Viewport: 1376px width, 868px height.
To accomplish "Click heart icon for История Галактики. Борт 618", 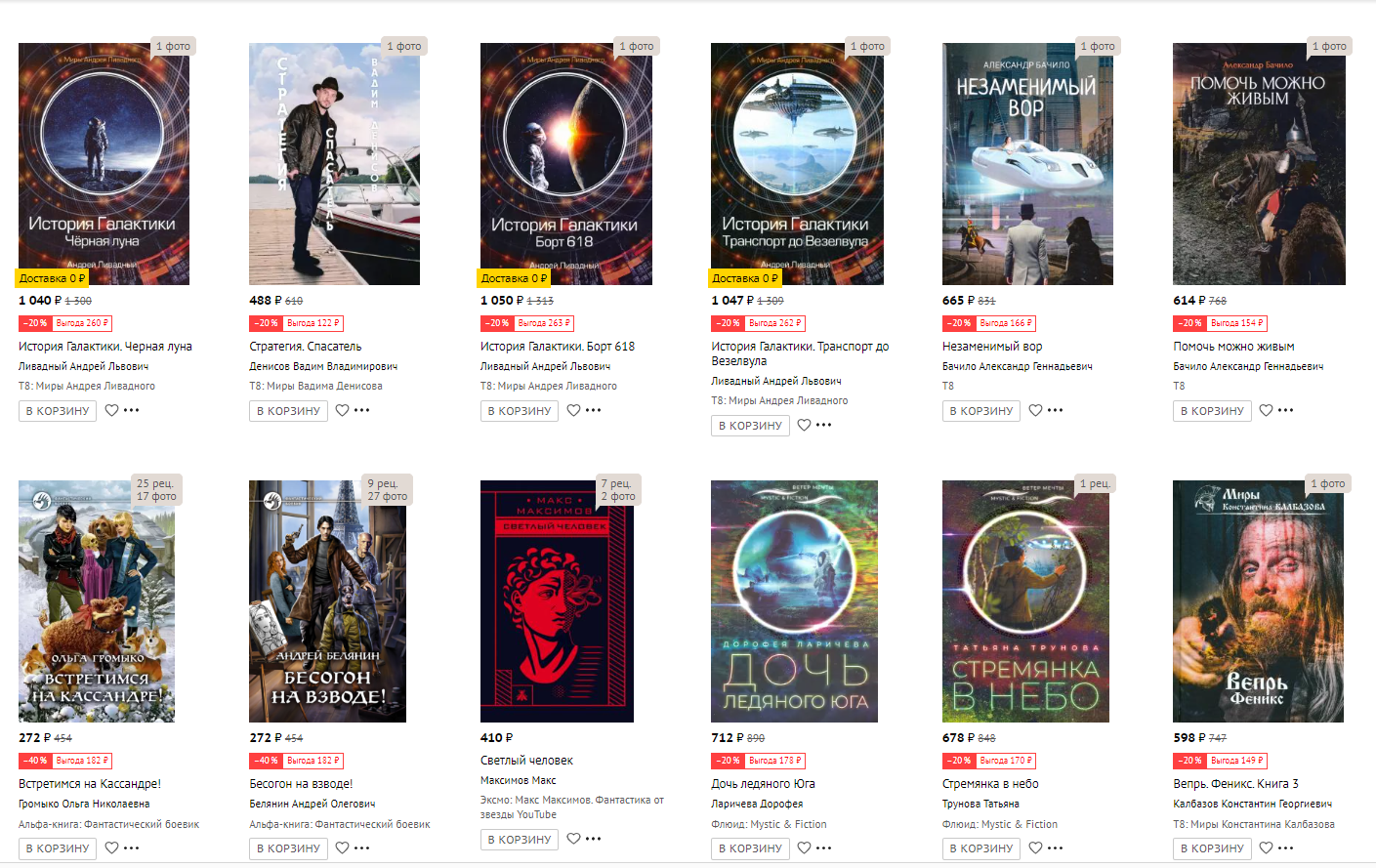I will 574,410.
